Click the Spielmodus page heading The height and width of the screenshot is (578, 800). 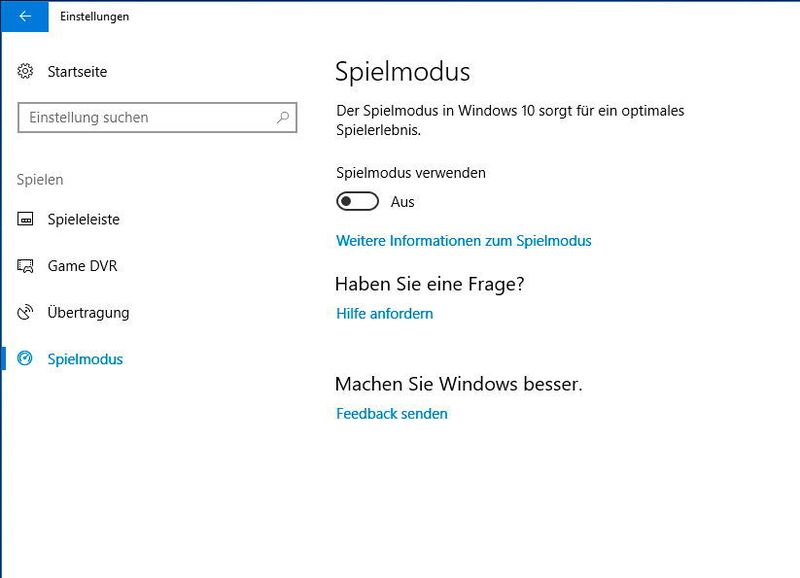coord(403,71)
